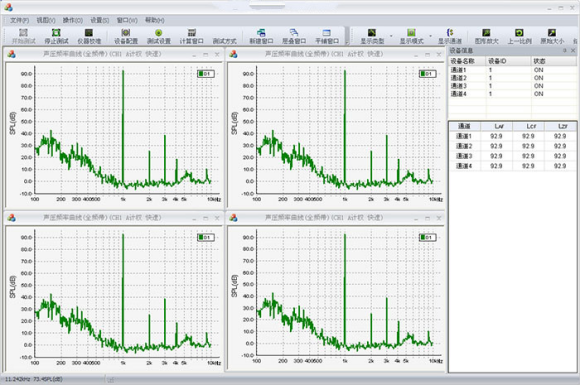The width and height of the screenshot is (580, 385).
Task: Open the 设置(S) settings menu
Action: tap(100, 20)
